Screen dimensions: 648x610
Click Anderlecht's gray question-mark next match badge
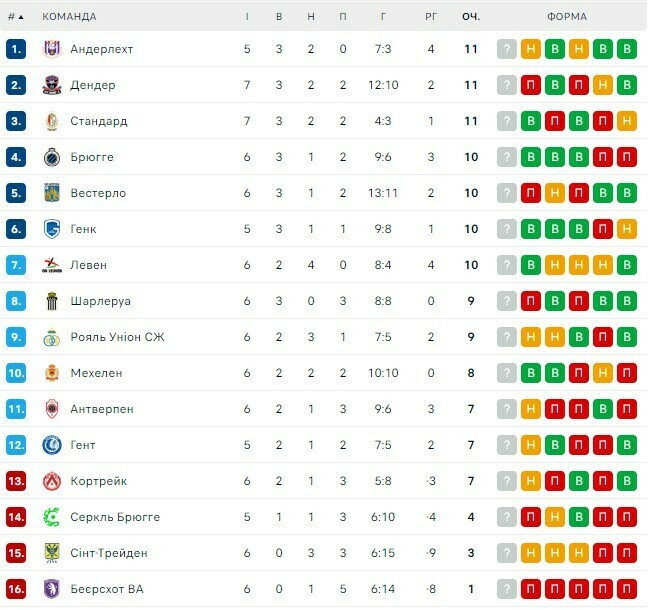(x=507, y=49)
